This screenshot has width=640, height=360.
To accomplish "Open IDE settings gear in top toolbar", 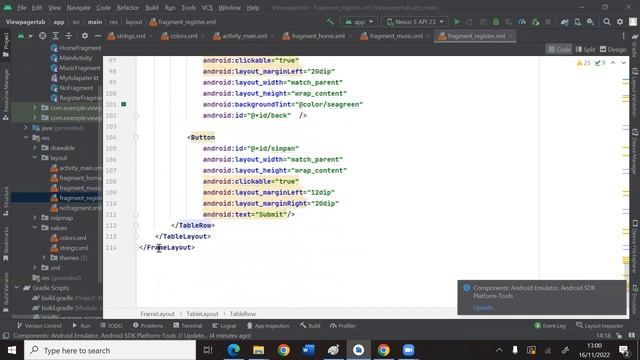I will [620, 22].
